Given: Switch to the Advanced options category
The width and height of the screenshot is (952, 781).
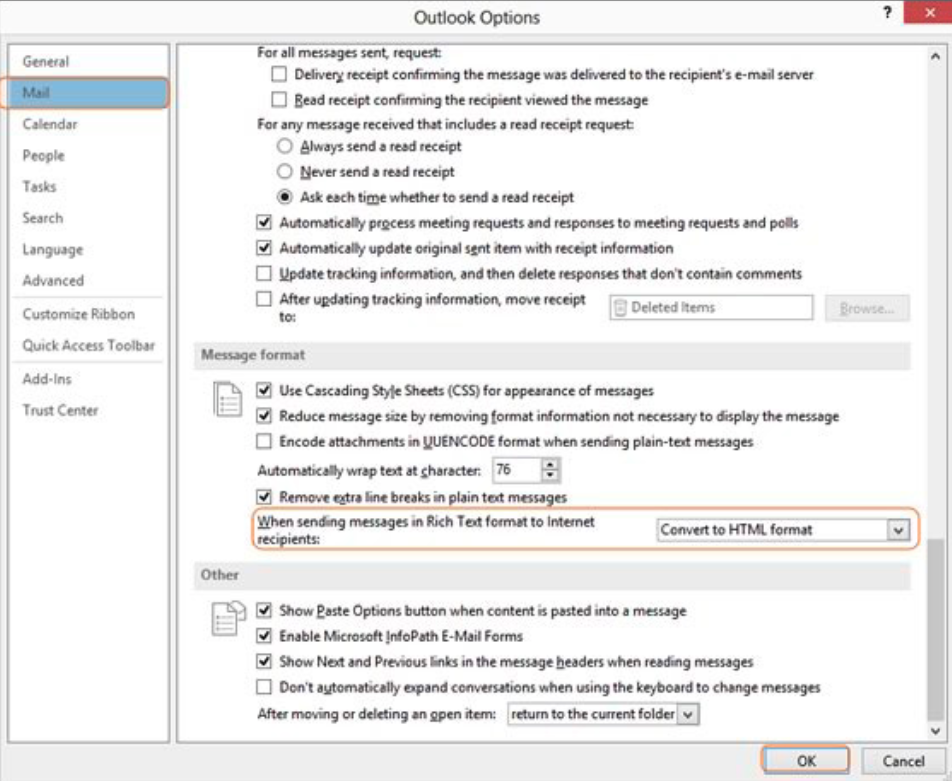Looking at the screenshot, I should pos(53,281).
